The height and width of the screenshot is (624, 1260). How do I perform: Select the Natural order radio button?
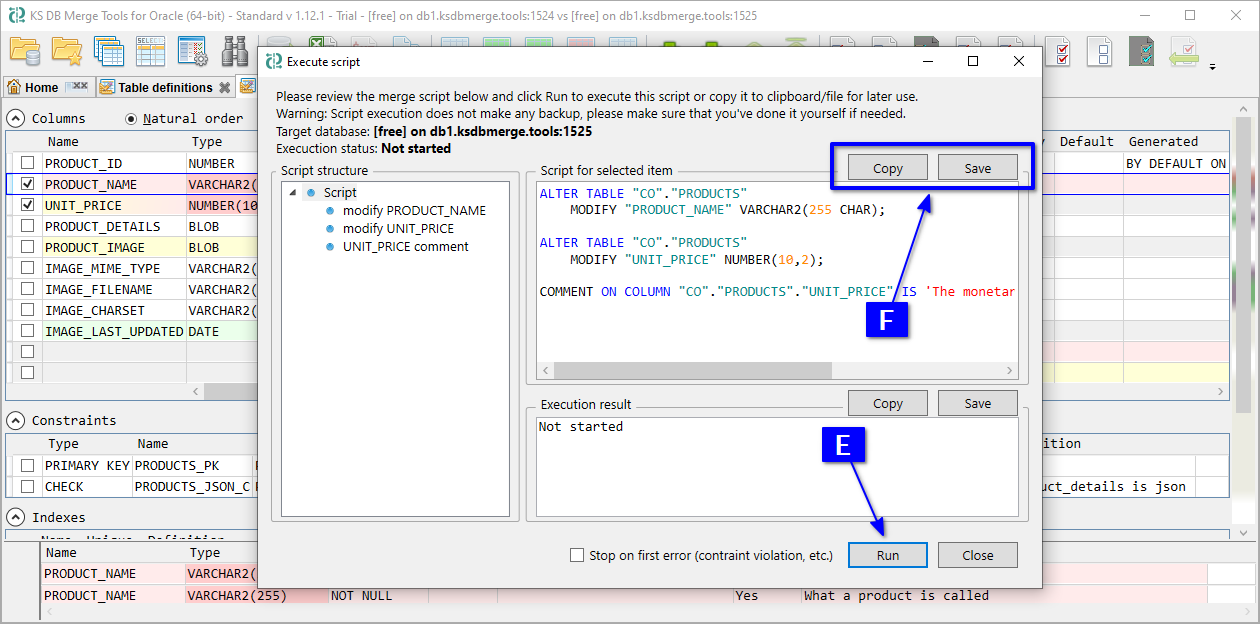pos(131,118)
